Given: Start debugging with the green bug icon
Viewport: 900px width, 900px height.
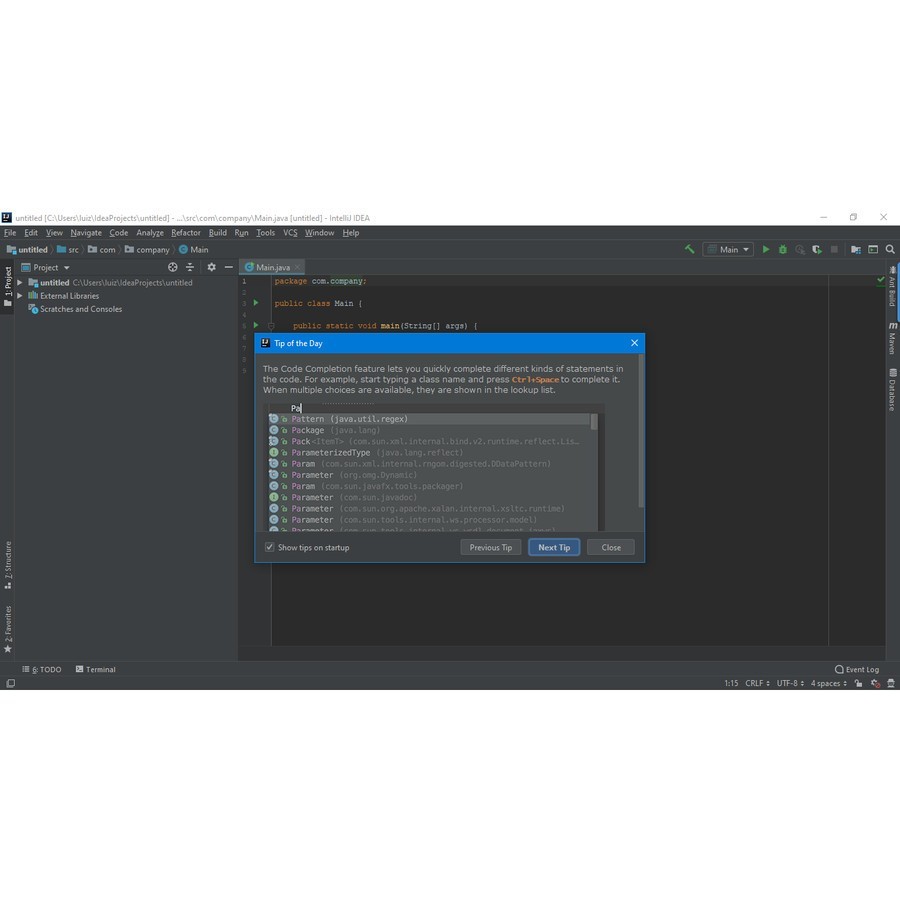Looking at the screenshot, I should click(783, 250).
